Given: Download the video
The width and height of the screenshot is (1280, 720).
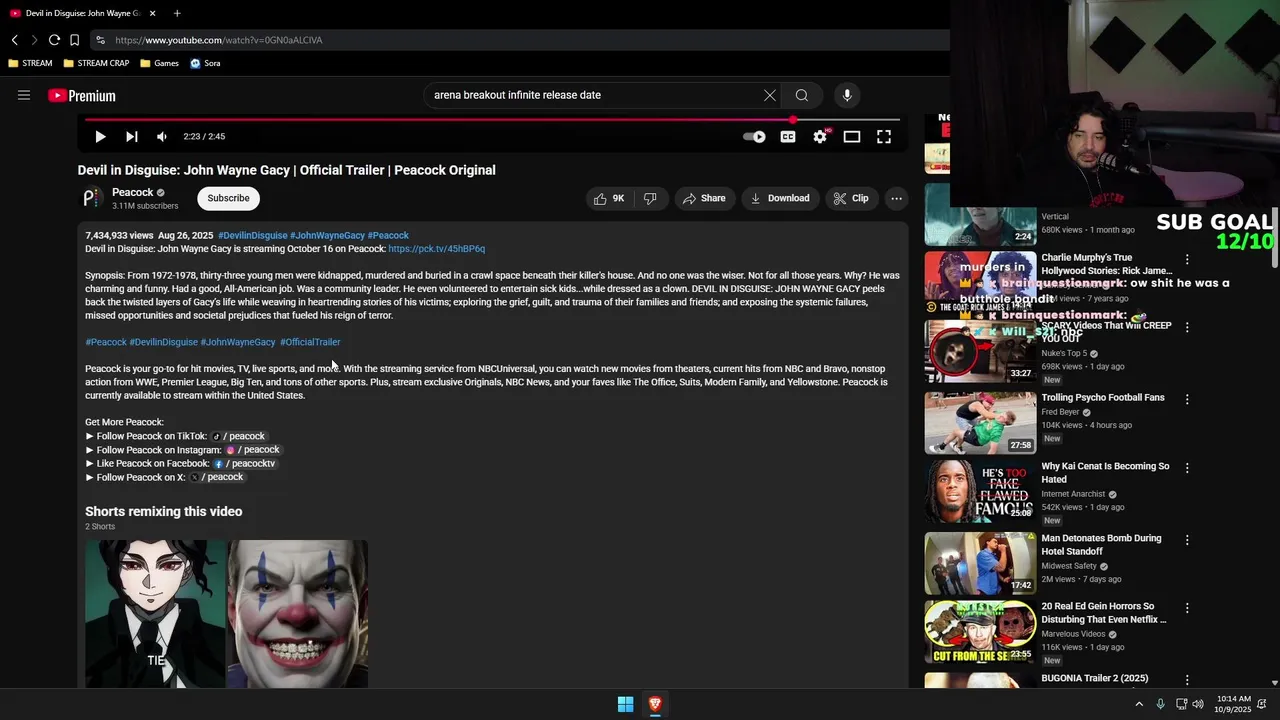Looking at the screenshot, I should 780,198.
